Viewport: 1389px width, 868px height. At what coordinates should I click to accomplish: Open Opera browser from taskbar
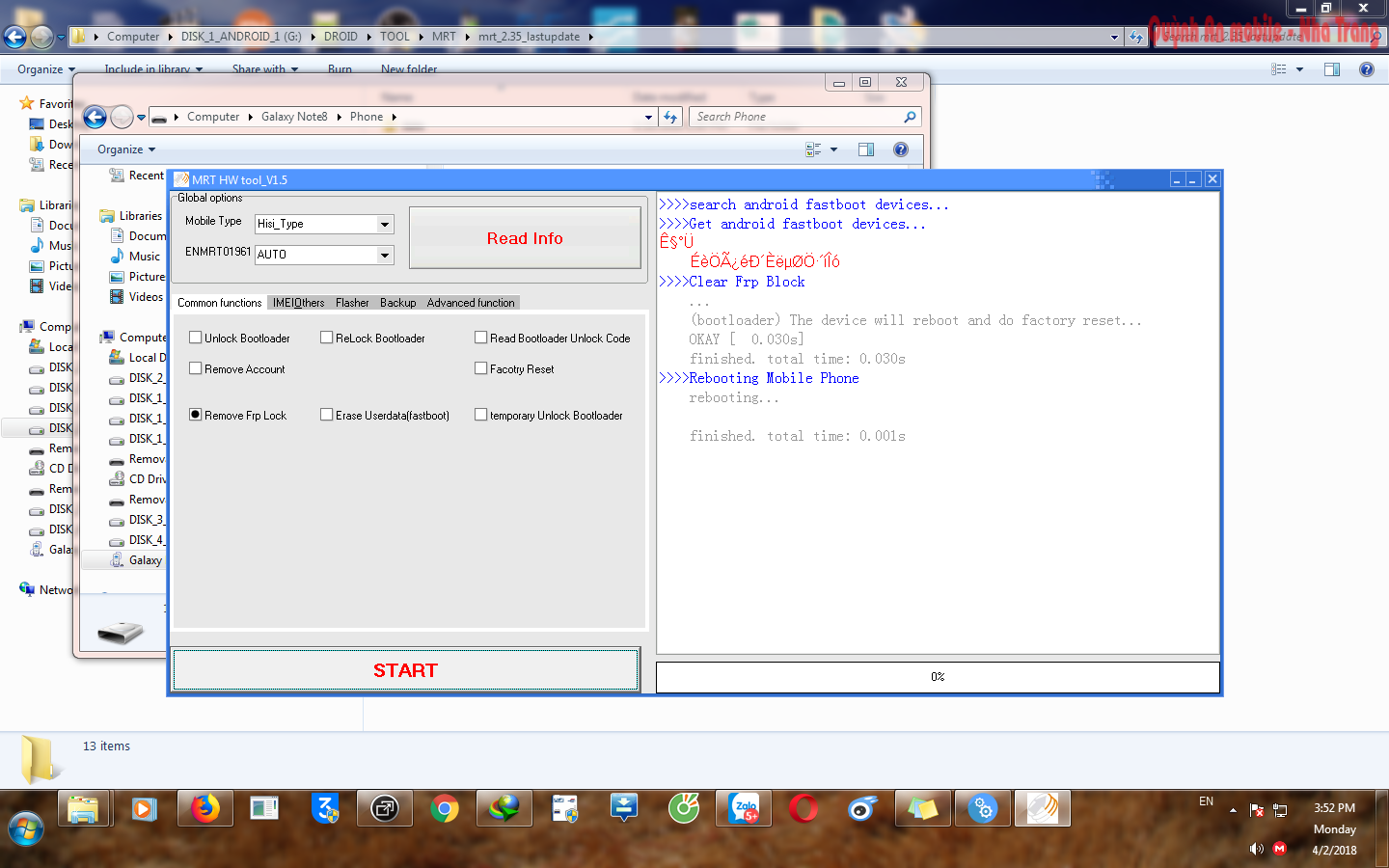coord(803,808)
